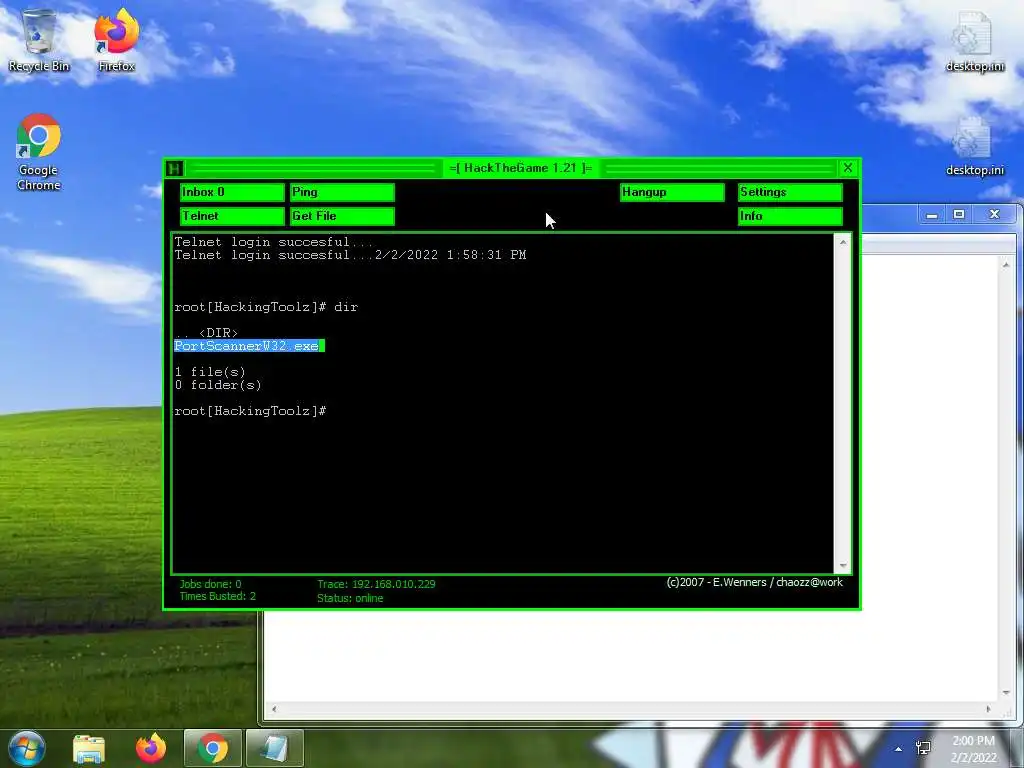Viewport: 1024px width, 768px height.
Task: Open the Inbox 0 button
Action: (232, 192)
